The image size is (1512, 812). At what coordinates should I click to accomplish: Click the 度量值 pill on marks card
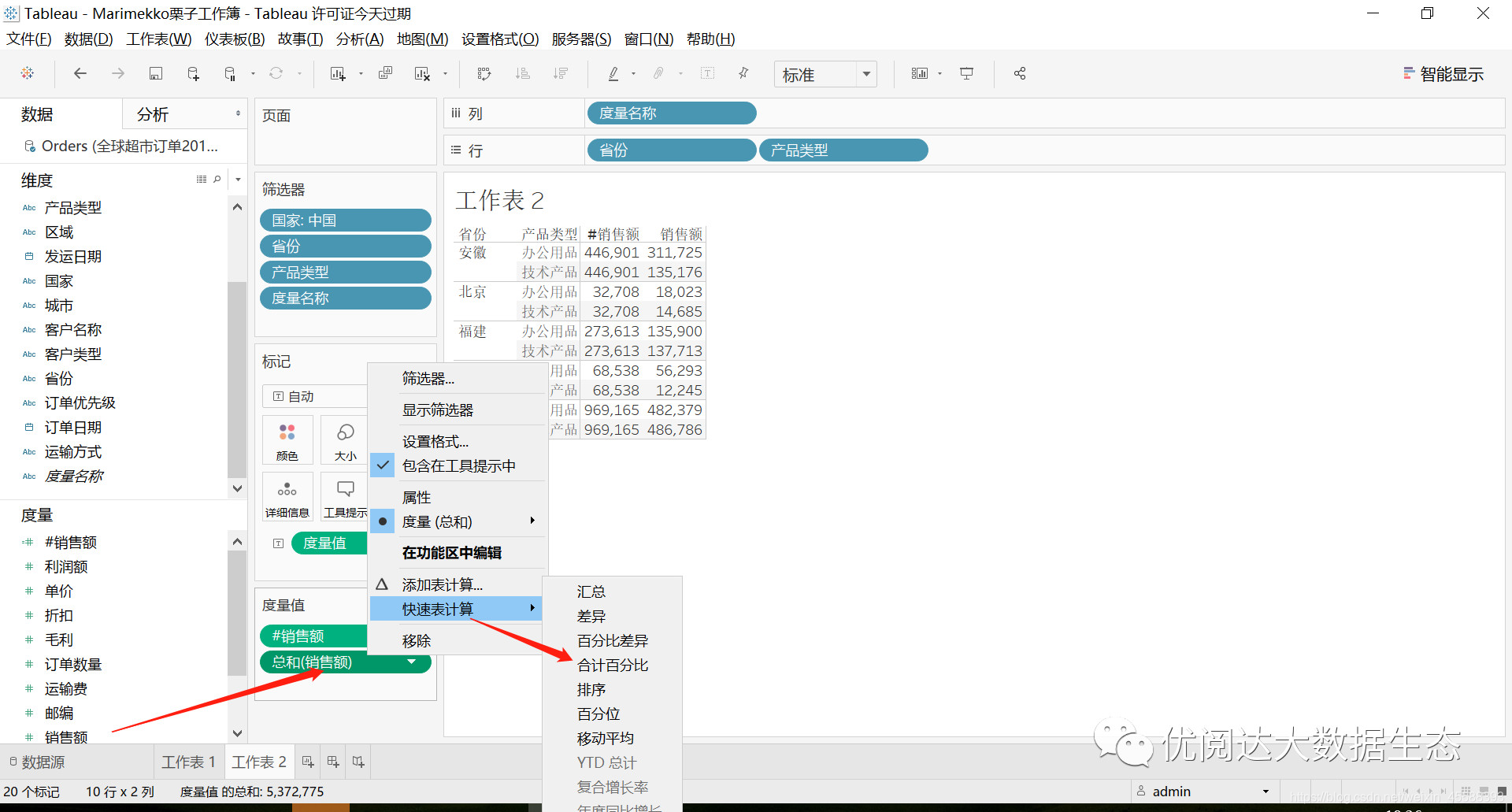pos(329,543)
